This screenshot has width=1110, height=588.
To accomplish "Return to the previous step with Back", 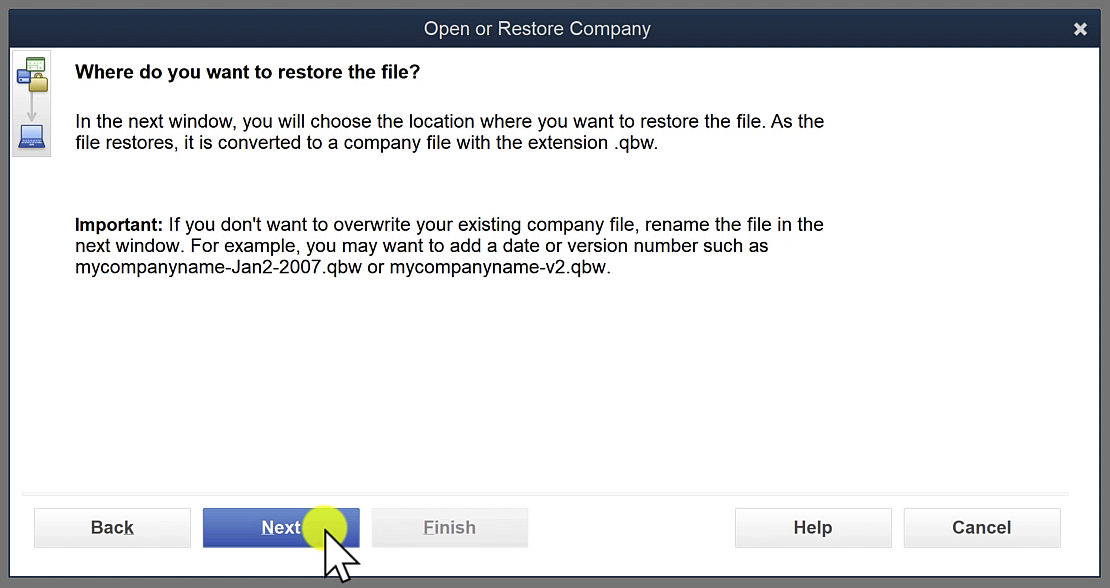I will click(112, 528).
